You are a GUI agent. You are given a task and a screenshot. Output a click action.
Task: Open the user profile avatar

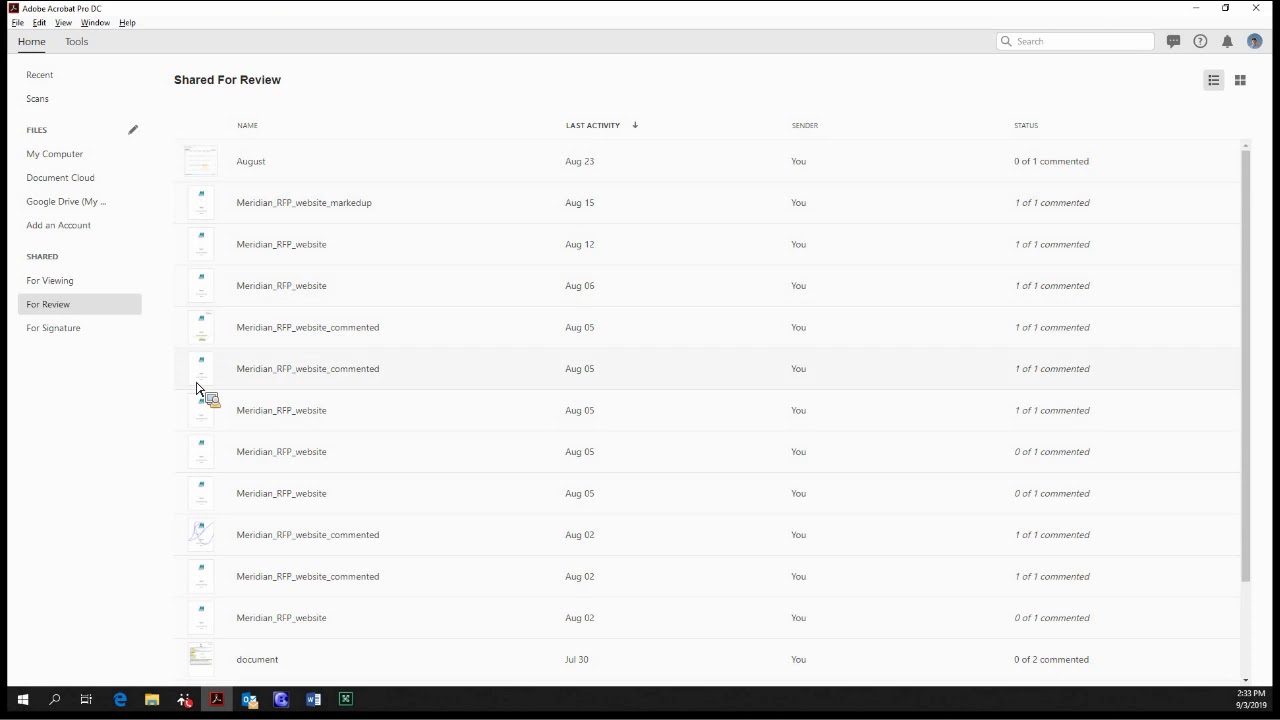[1255, 41]
